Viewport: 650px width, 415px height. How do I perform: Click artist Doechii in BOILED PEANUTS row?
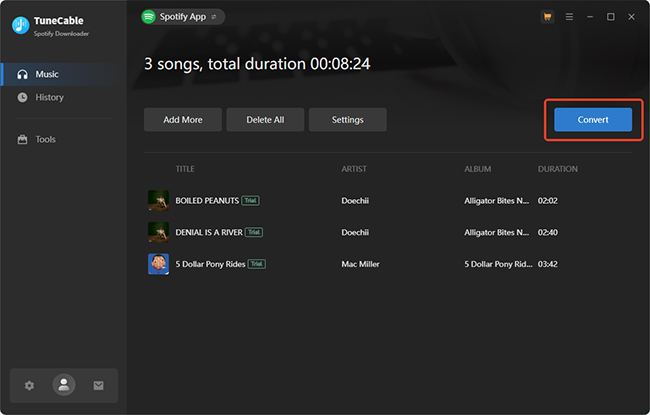(x=355, y=201)
